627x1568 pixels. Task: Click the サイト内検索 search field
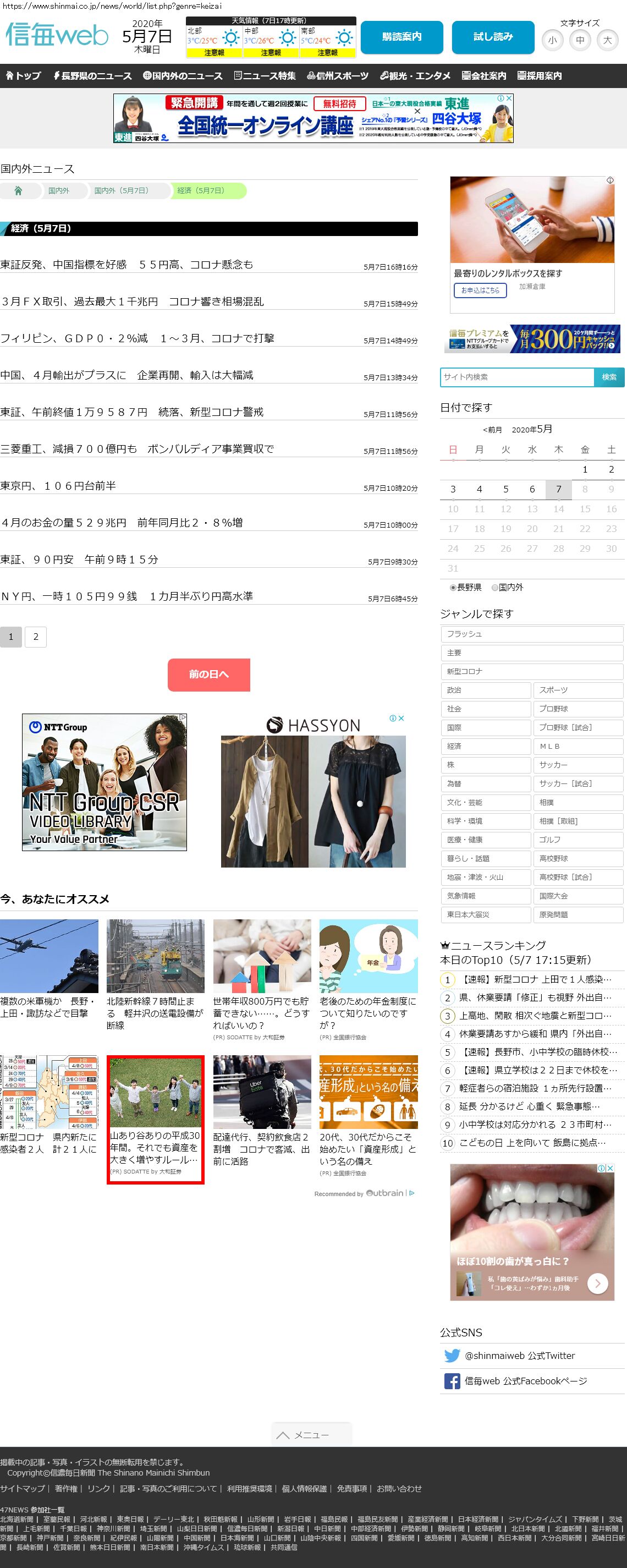tap(517, 377)
